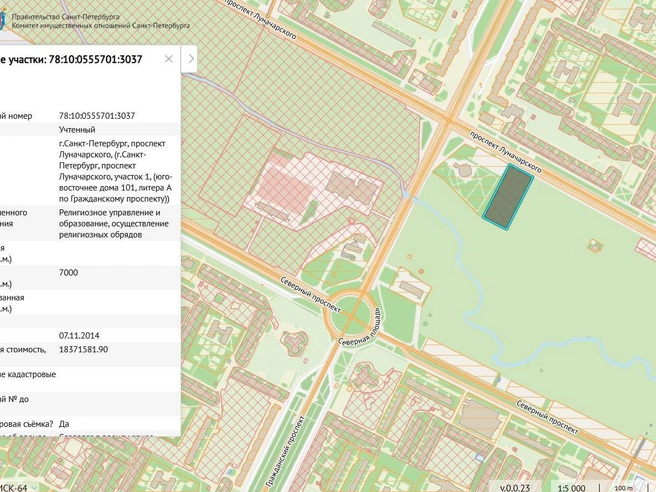
Task: Click the version label v.0.0.23
Action: tap(515, 488)
